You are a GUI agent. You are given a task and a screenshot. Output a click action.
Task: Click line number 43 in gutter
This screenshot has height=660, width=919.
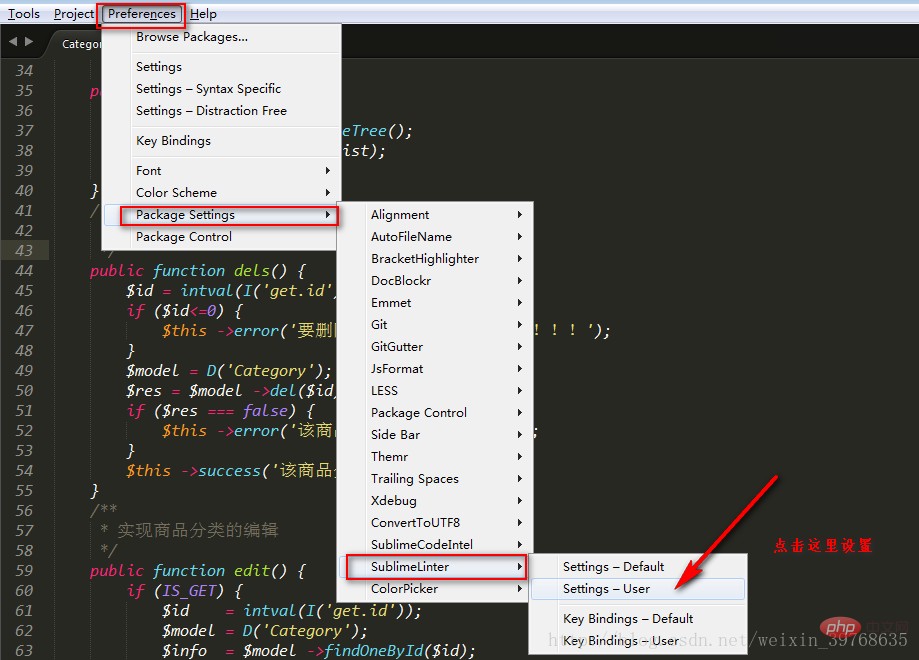[x=24, y=251]
